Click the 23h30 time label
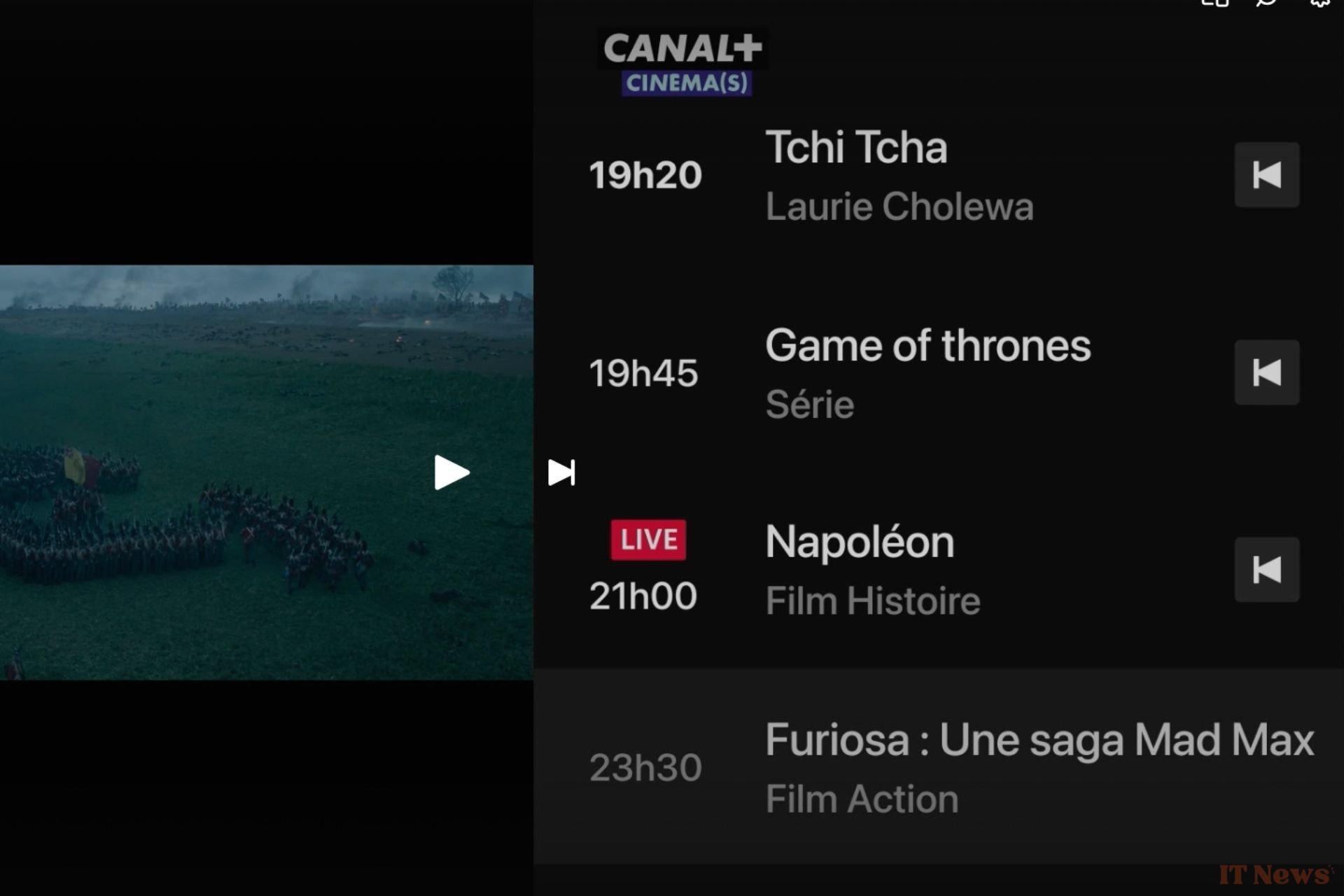Viewport: 1344px width, 896px height. point(645,766)
